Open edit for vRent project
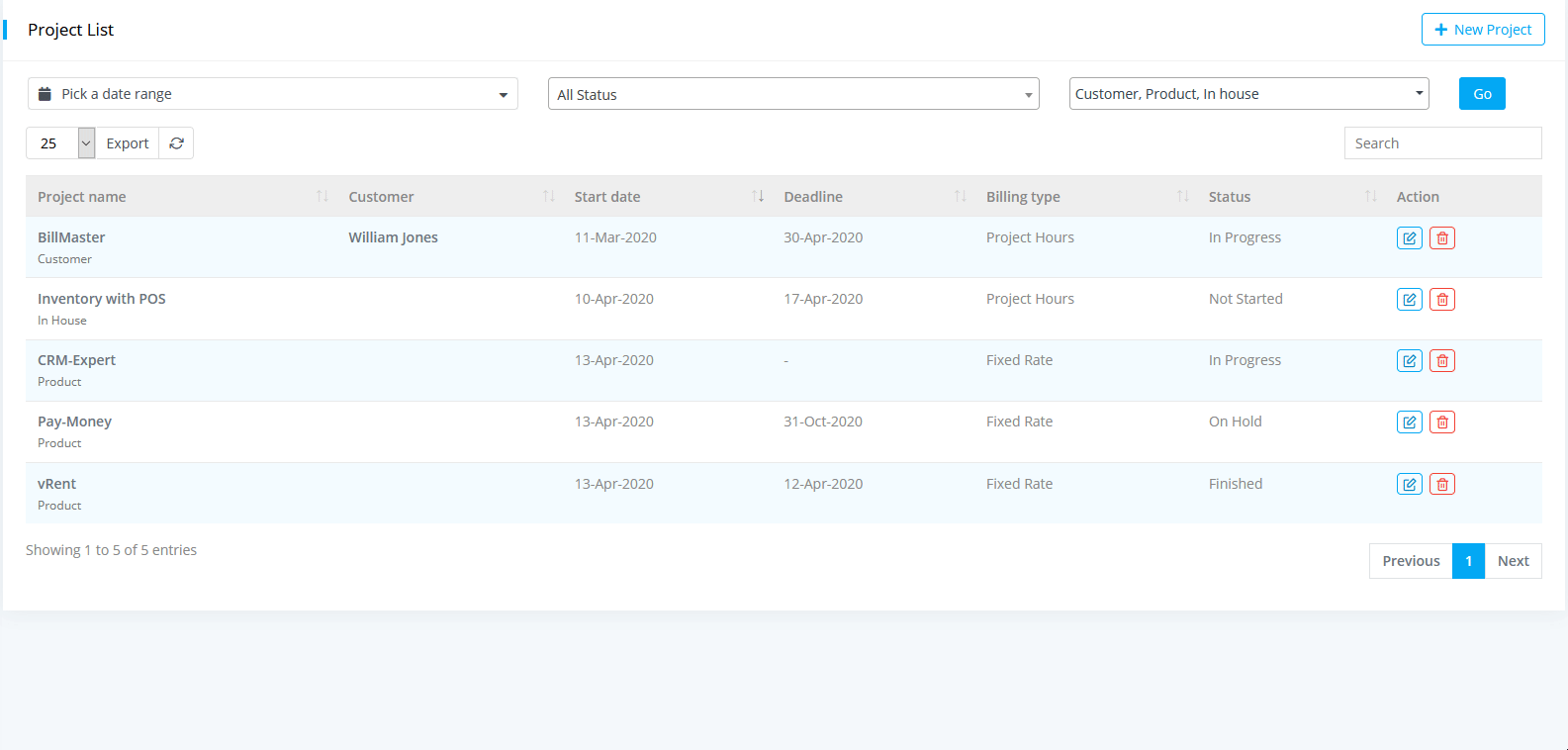This screenshot has width=1568, height=750. [x=1409, y=485]
